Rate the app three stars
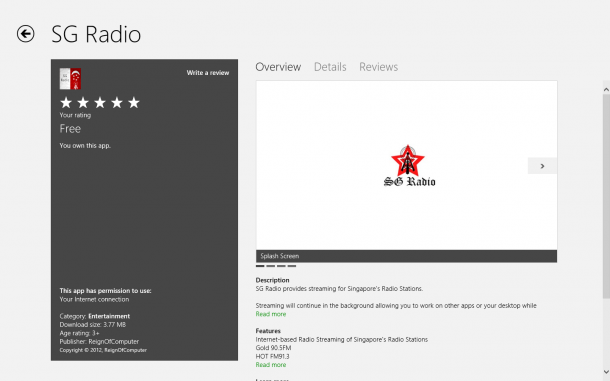The image size is (610, 381). (x=100, y=103)
